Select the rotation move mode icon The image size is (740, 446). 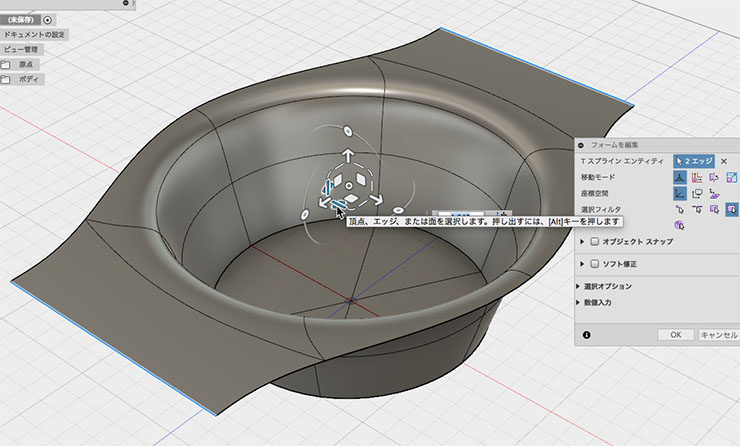click(715, 177)
